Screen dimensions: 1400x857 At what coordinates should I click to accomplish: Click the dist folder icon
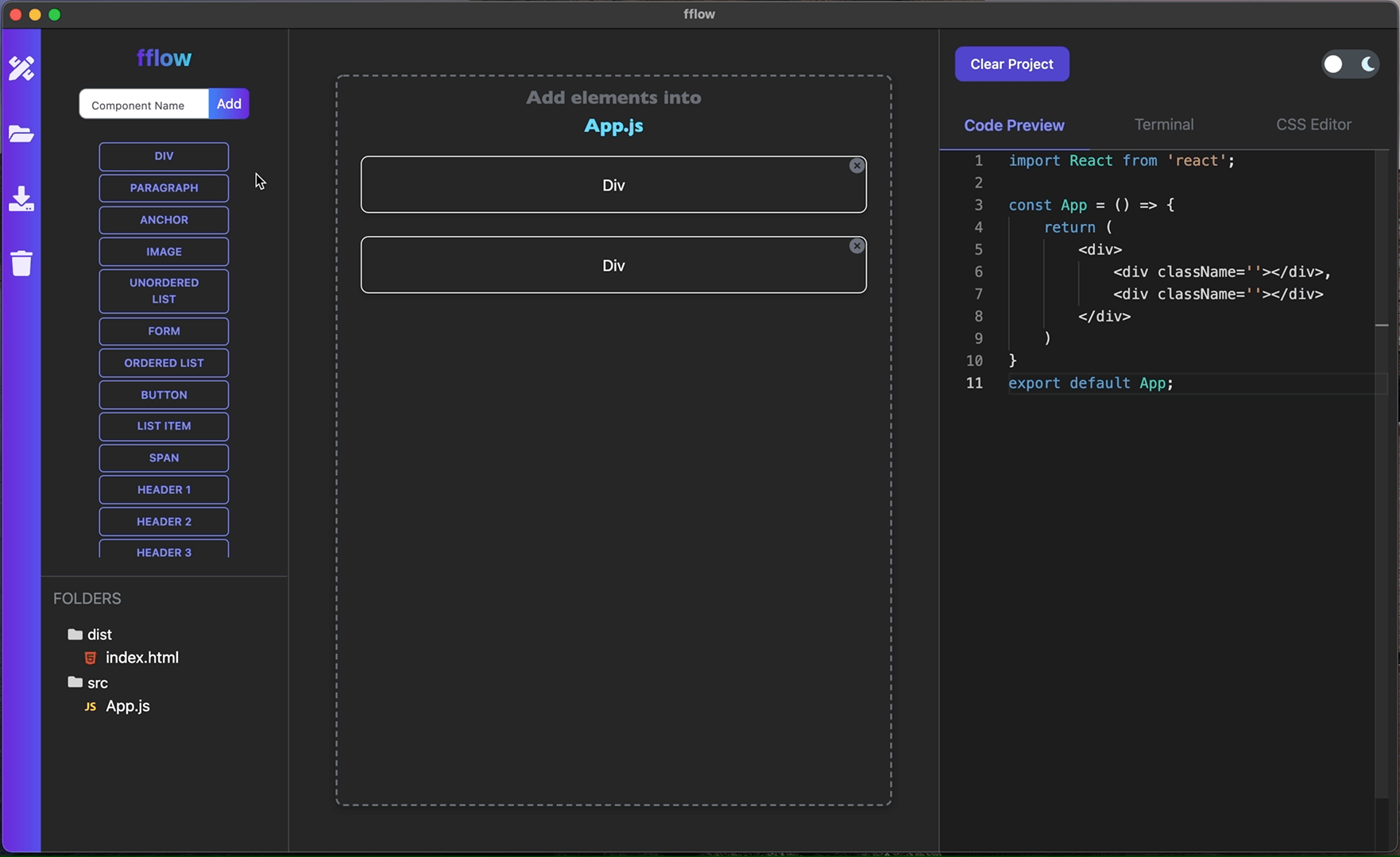click(75, 634)
